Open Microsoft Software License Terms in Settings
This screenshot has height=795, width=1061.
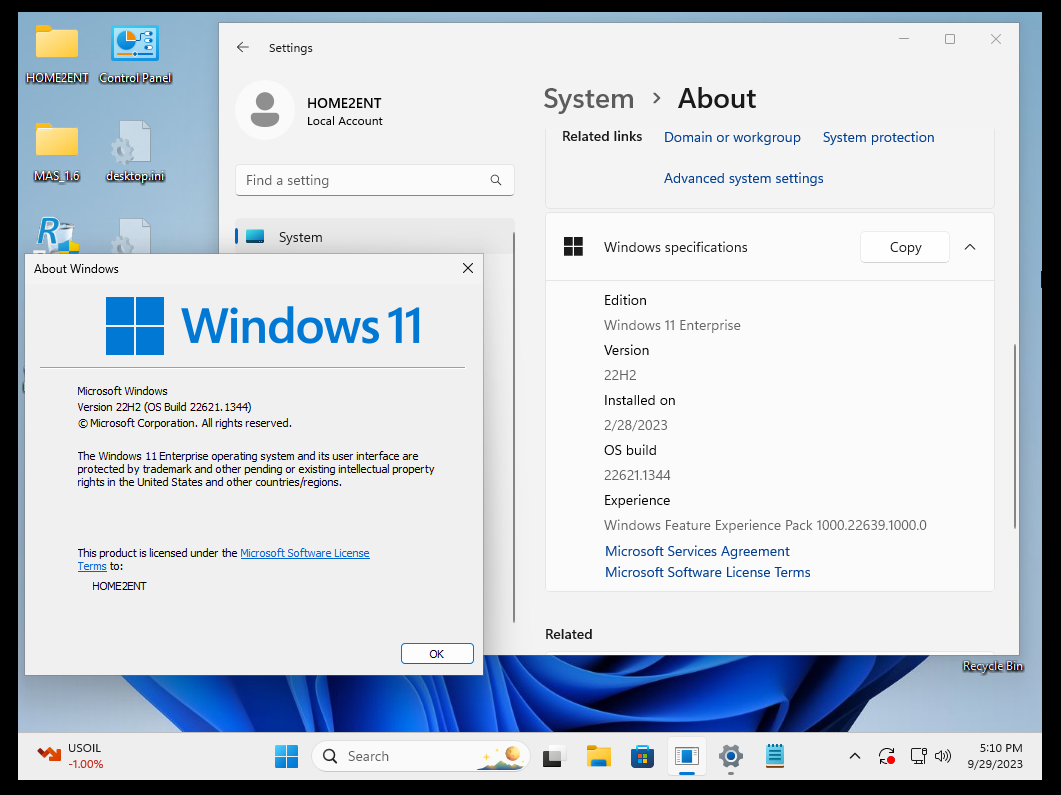tap(708, 572)
